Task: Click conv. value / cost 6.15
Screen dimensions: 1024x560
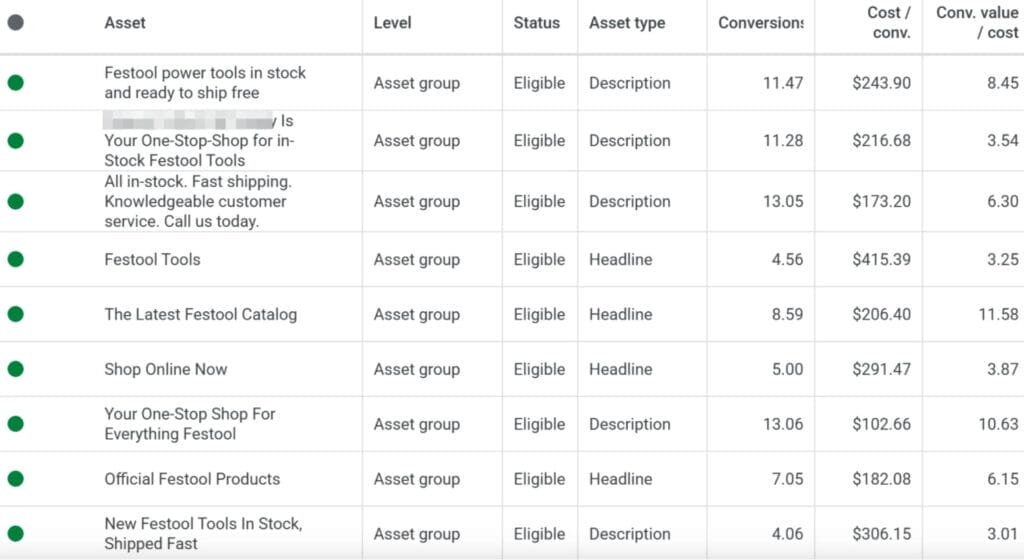Action: [1002, 478]
